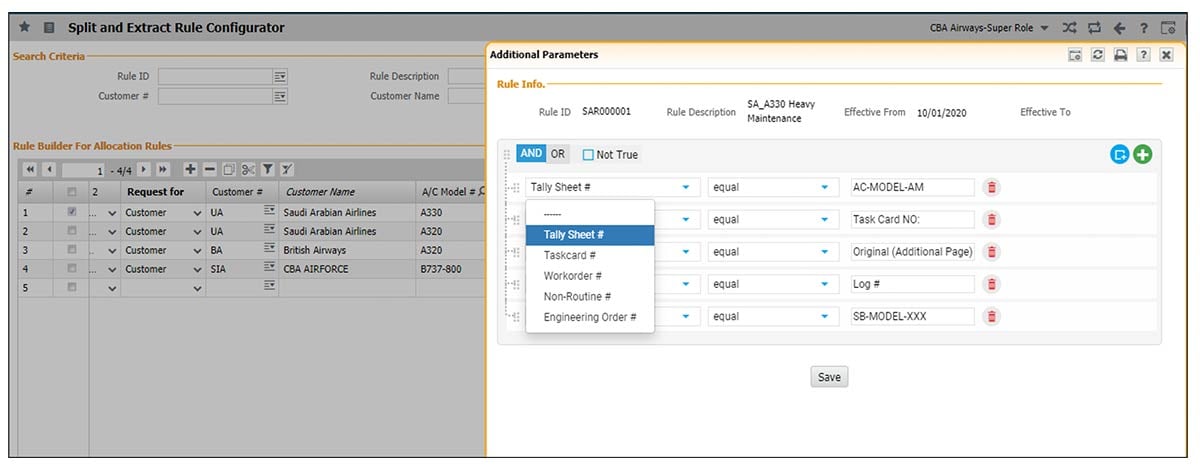Click the Save button
The height and width of the screenshot is (475, 1200).
tap(829, 377)
